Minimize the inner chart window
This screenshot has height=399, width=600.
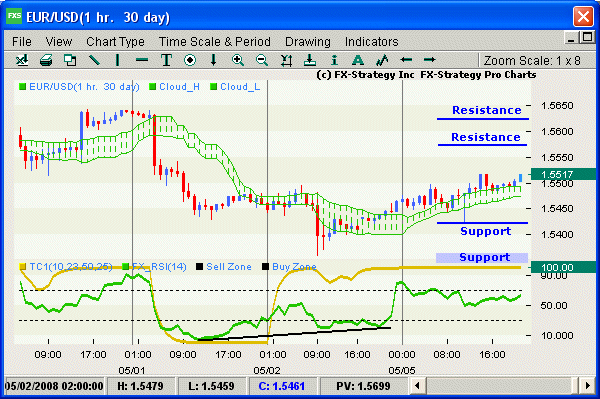571,38
